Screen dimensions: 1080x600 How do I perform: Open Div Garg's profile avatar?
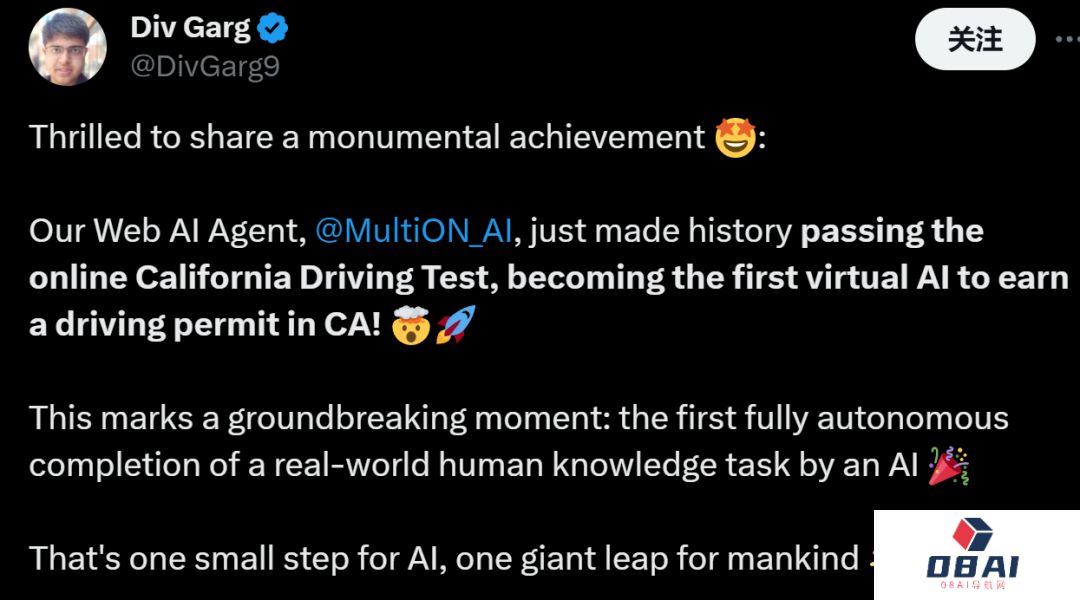68,46
